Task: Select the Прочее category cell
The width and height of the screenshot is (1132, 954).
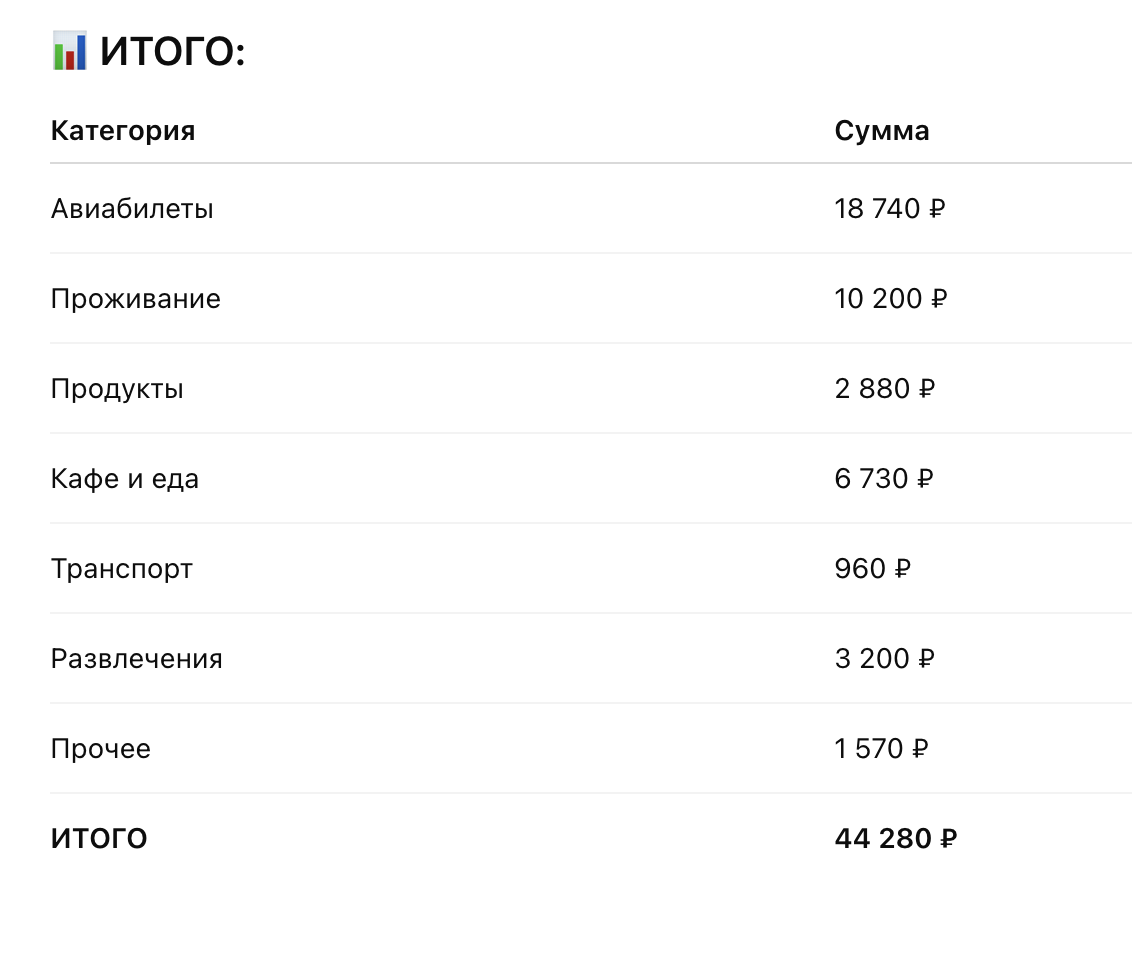Action: pos(101,749)
